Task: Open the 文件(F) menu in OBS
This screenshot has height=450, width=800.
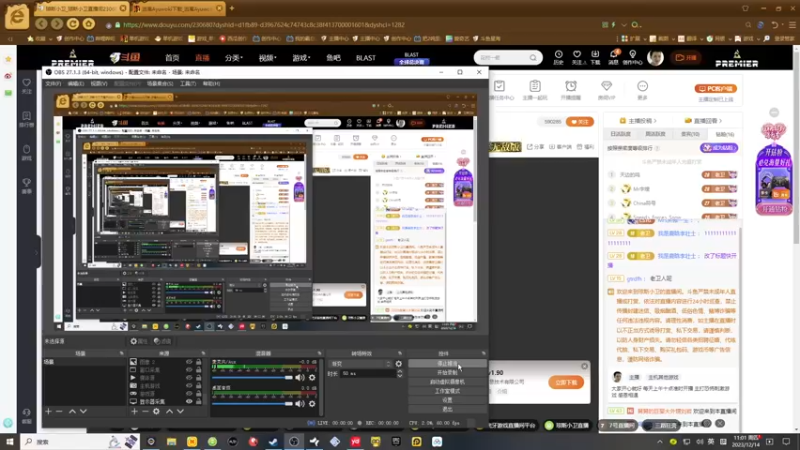Action: (53, 84)
